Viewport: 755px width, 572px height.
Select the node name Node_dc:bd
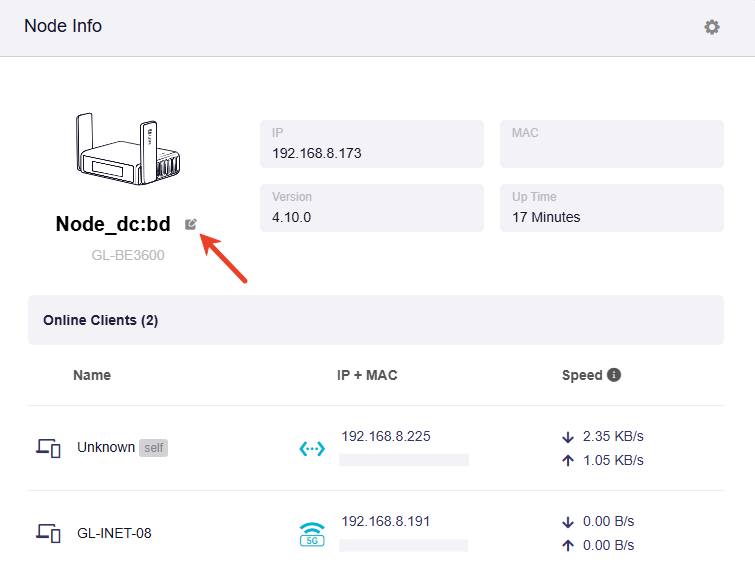[113, 224]
